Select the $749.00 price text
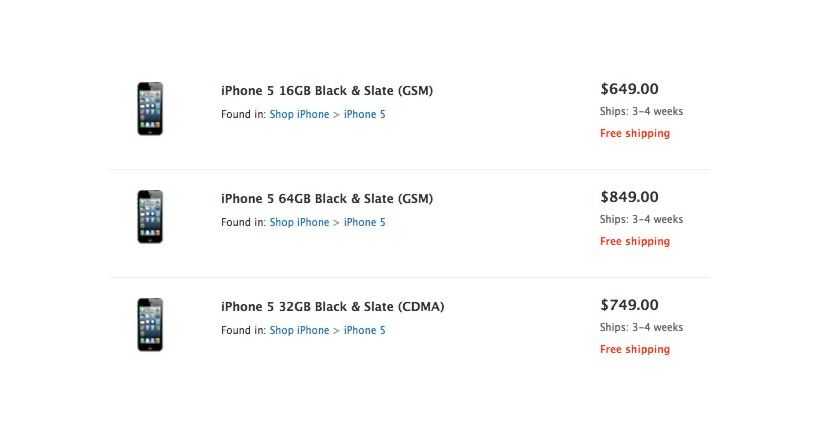Screen dimensions: 820x440 (x=629, y=305)
